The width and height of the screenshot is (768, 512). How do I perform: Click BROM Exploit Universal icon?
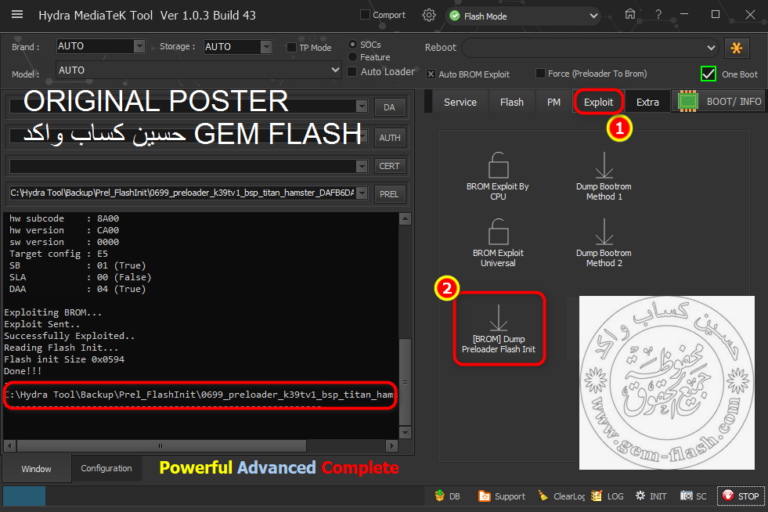(x=498, y=233)
